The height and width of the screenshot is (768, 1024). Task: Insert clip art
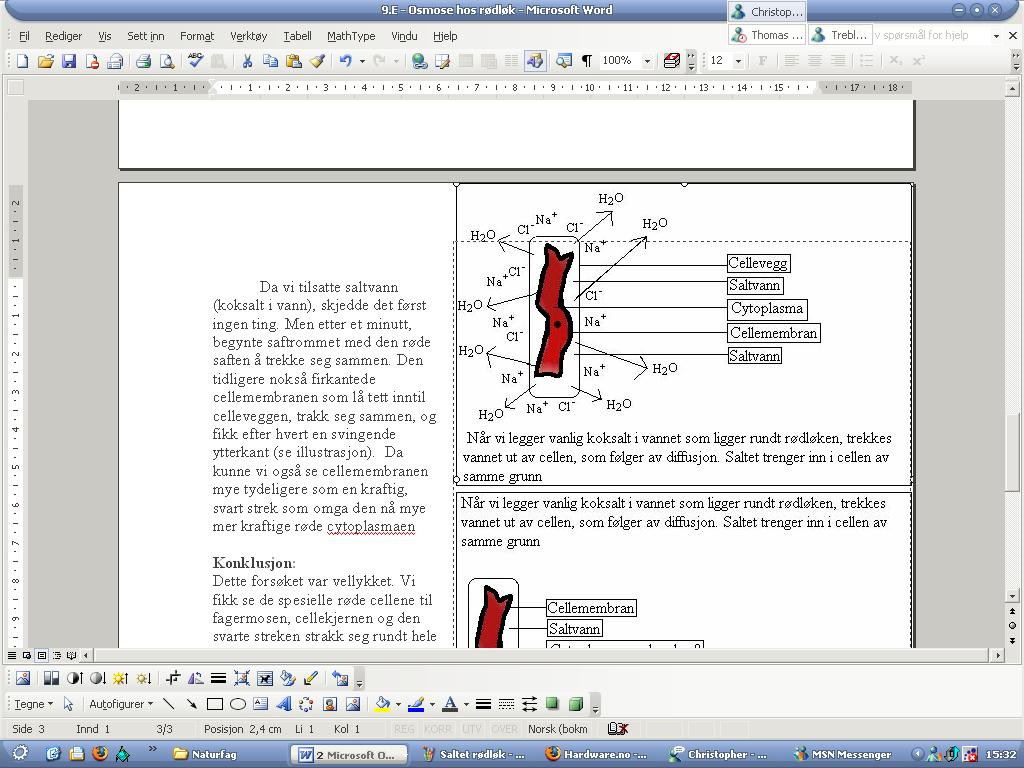pos(330,704)
